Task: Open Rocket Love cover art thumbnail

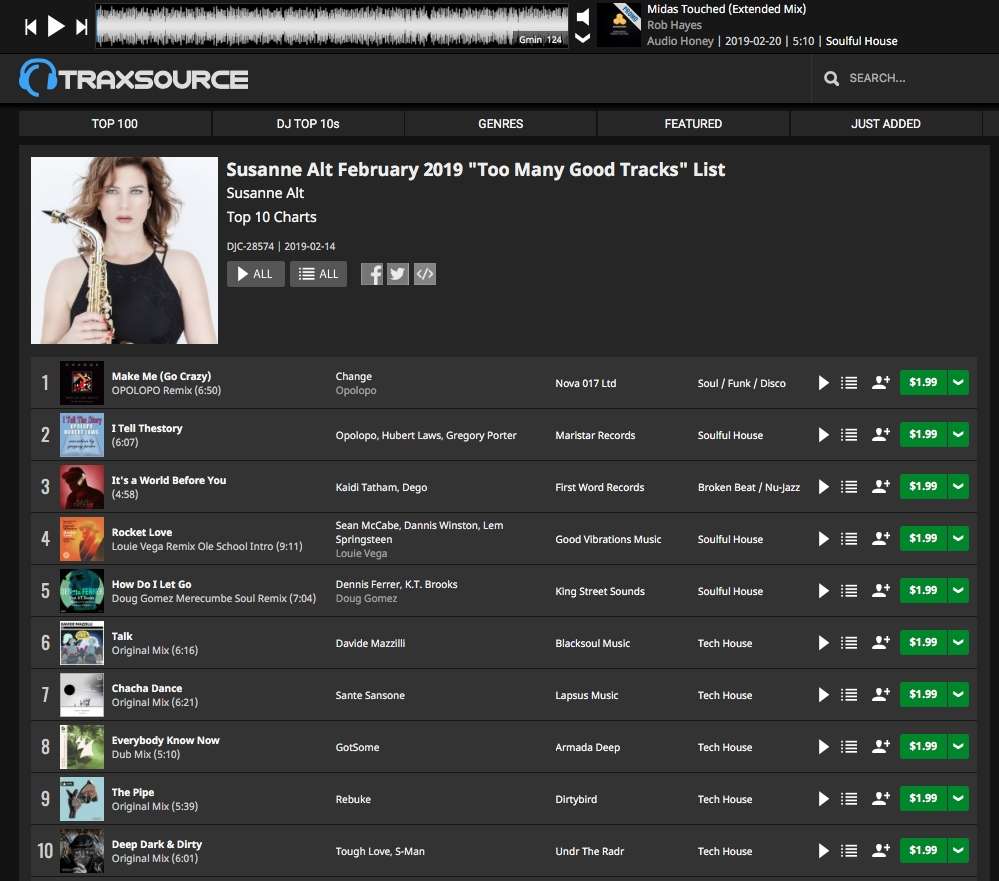Action: [x=82, y=539]
